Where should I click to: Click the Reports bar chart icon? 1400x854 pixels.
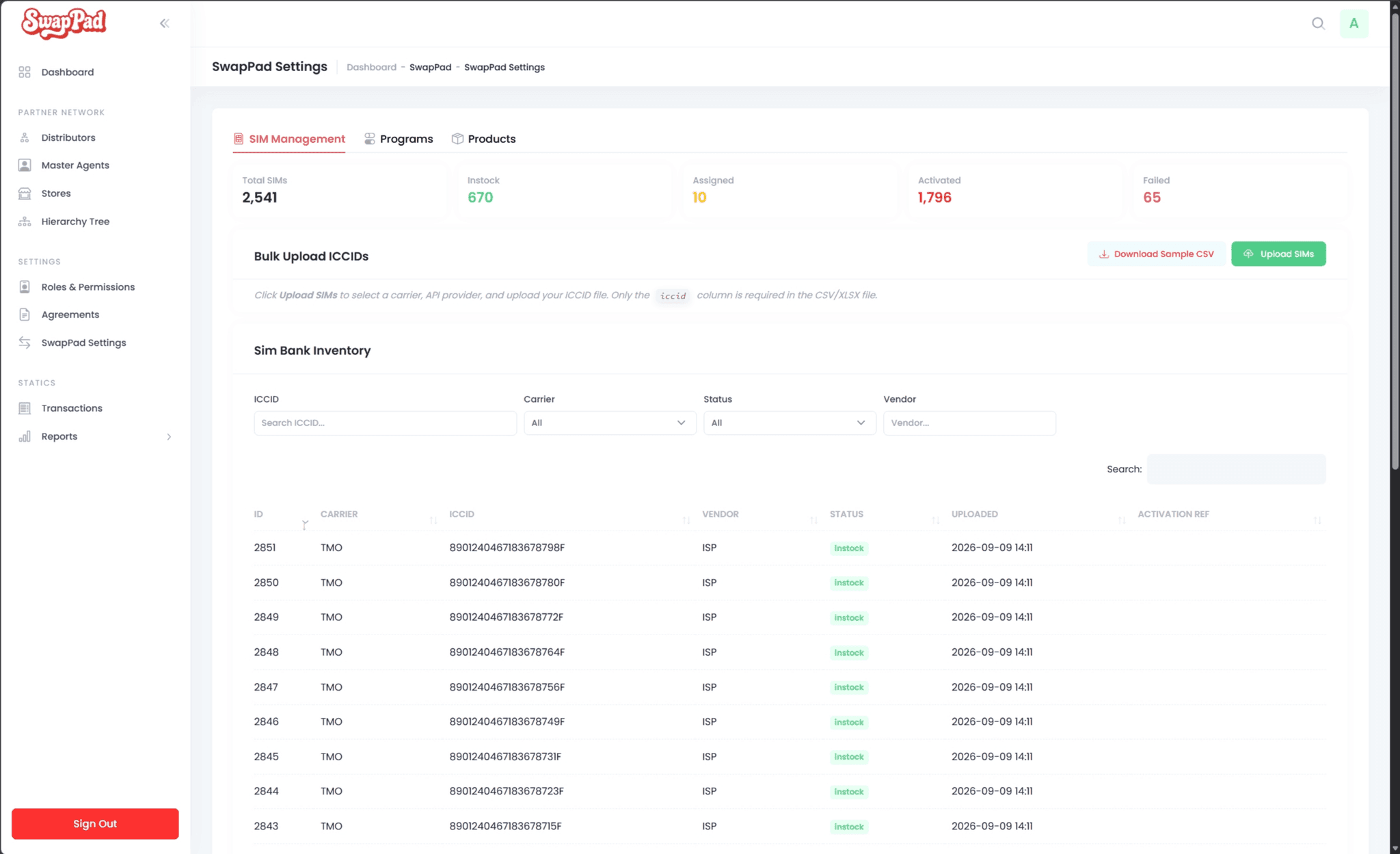click(25, 436)
